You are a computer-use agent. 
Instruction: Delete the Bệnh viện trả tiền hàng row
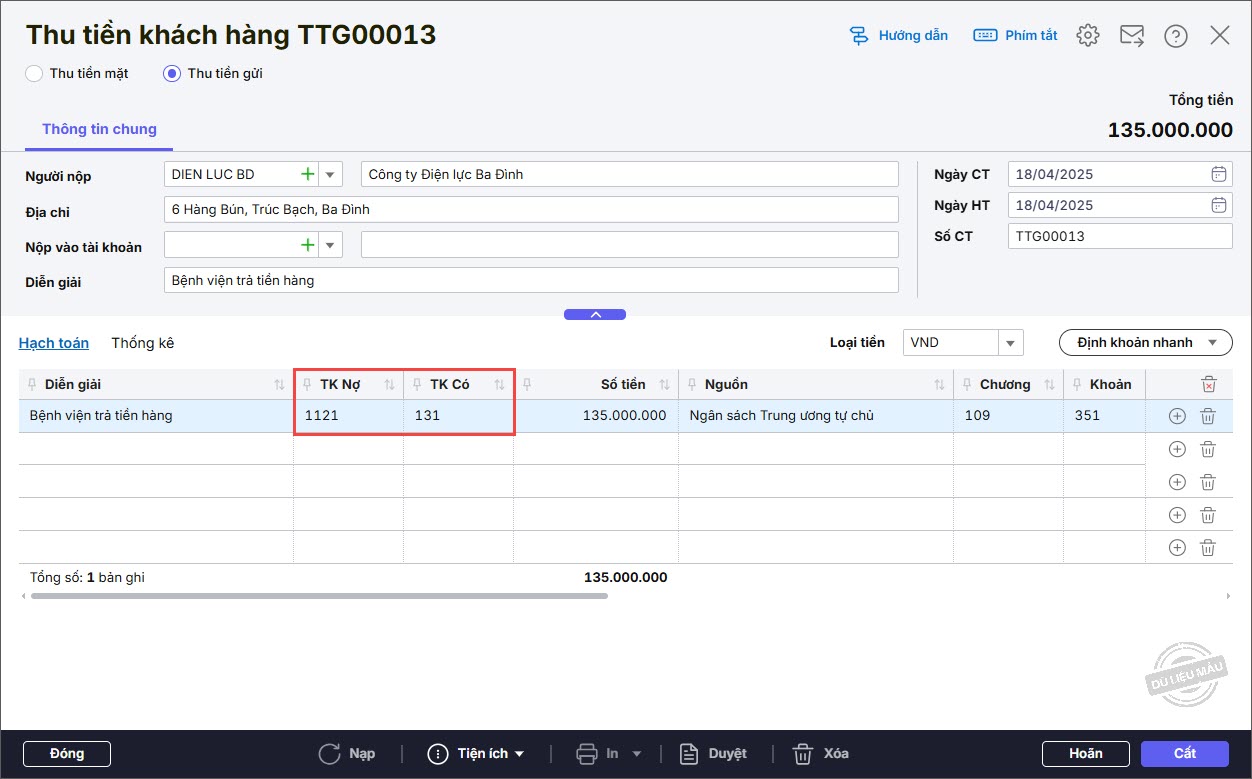[x=1208, y=416]
